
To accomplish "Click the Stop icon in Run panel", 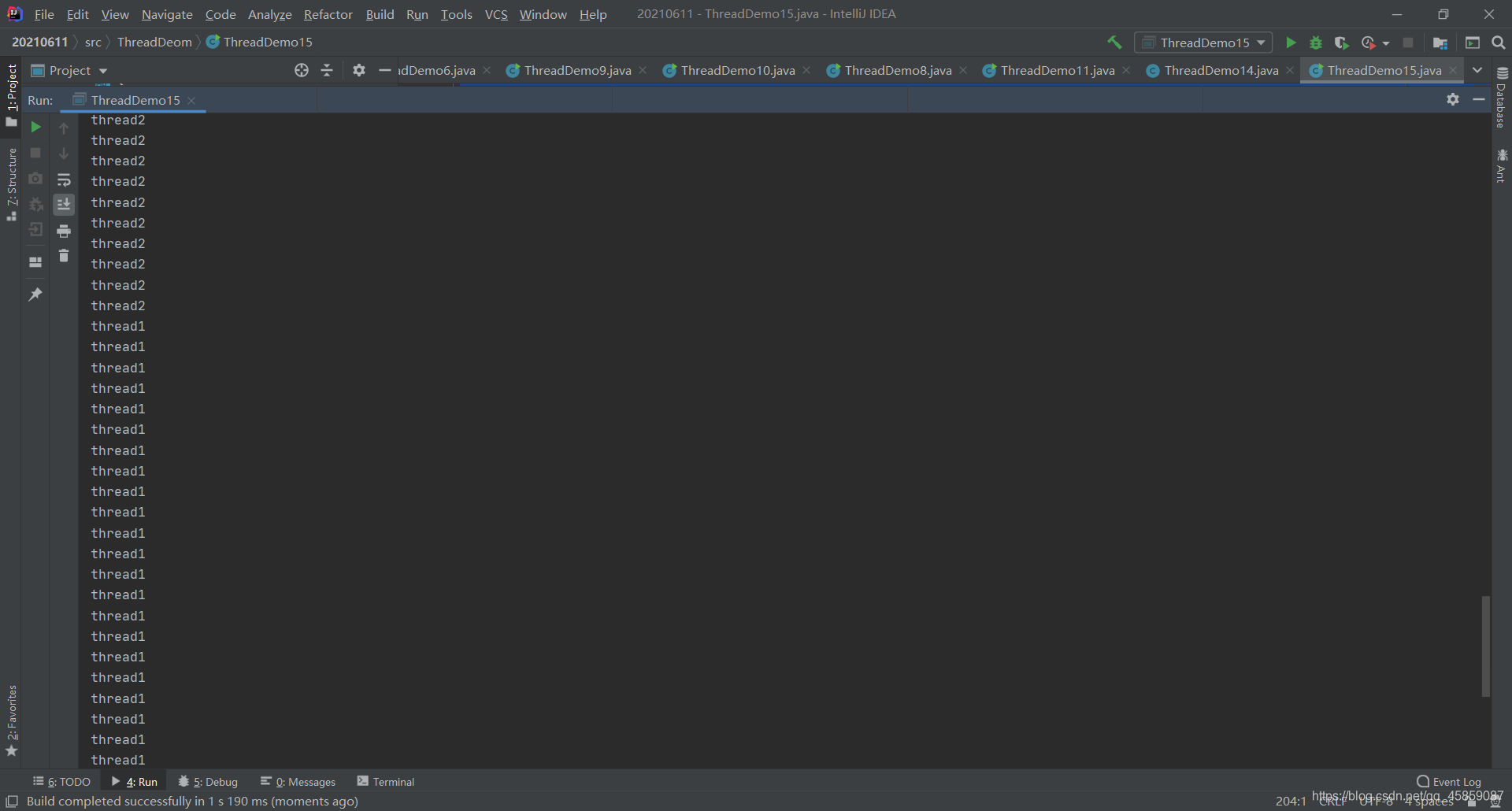I will [x=35, y=153].
